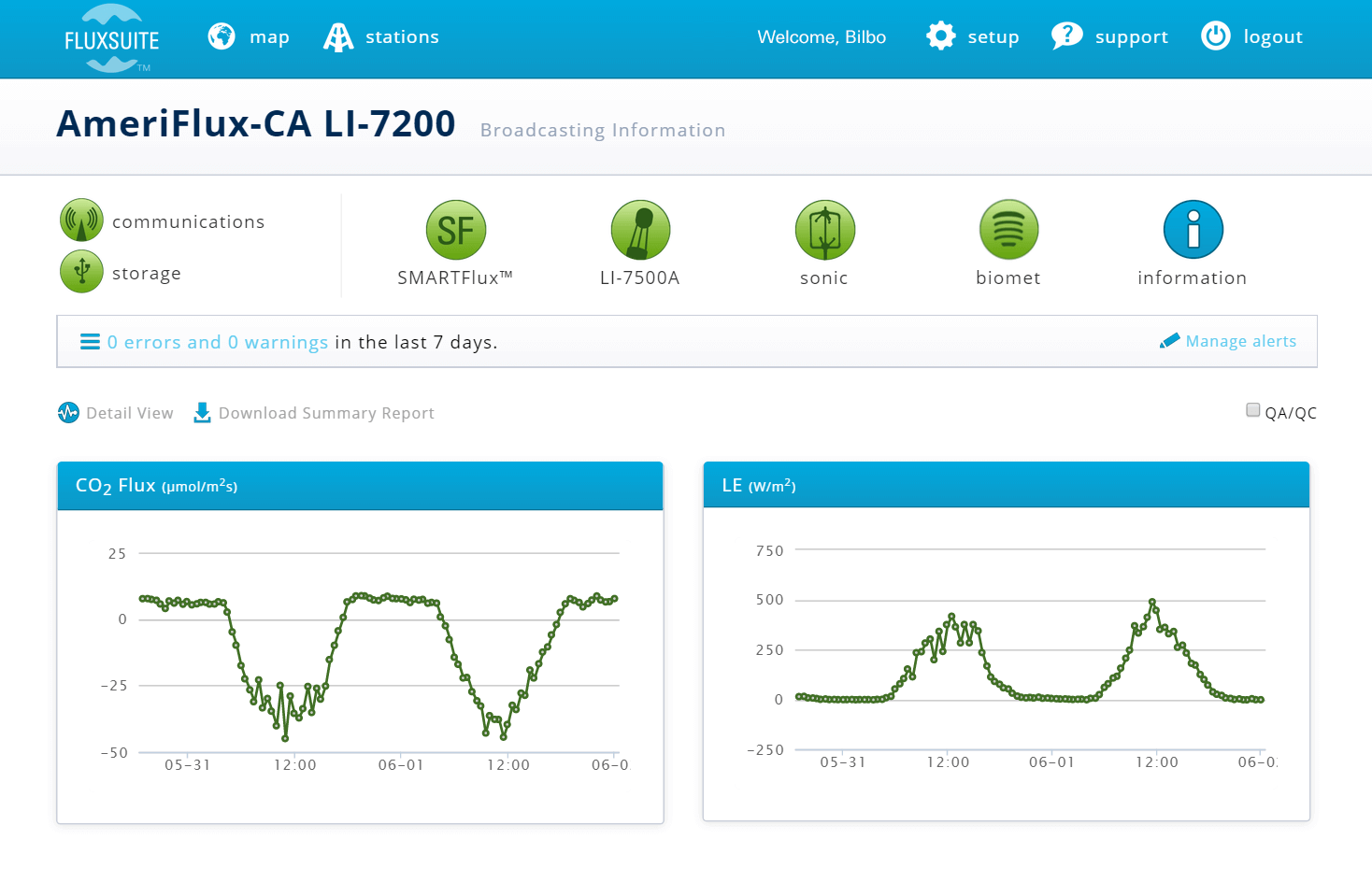1372x882 pixels.
Task: Click the errors list hamburger icon
Action: coord(90,342)
